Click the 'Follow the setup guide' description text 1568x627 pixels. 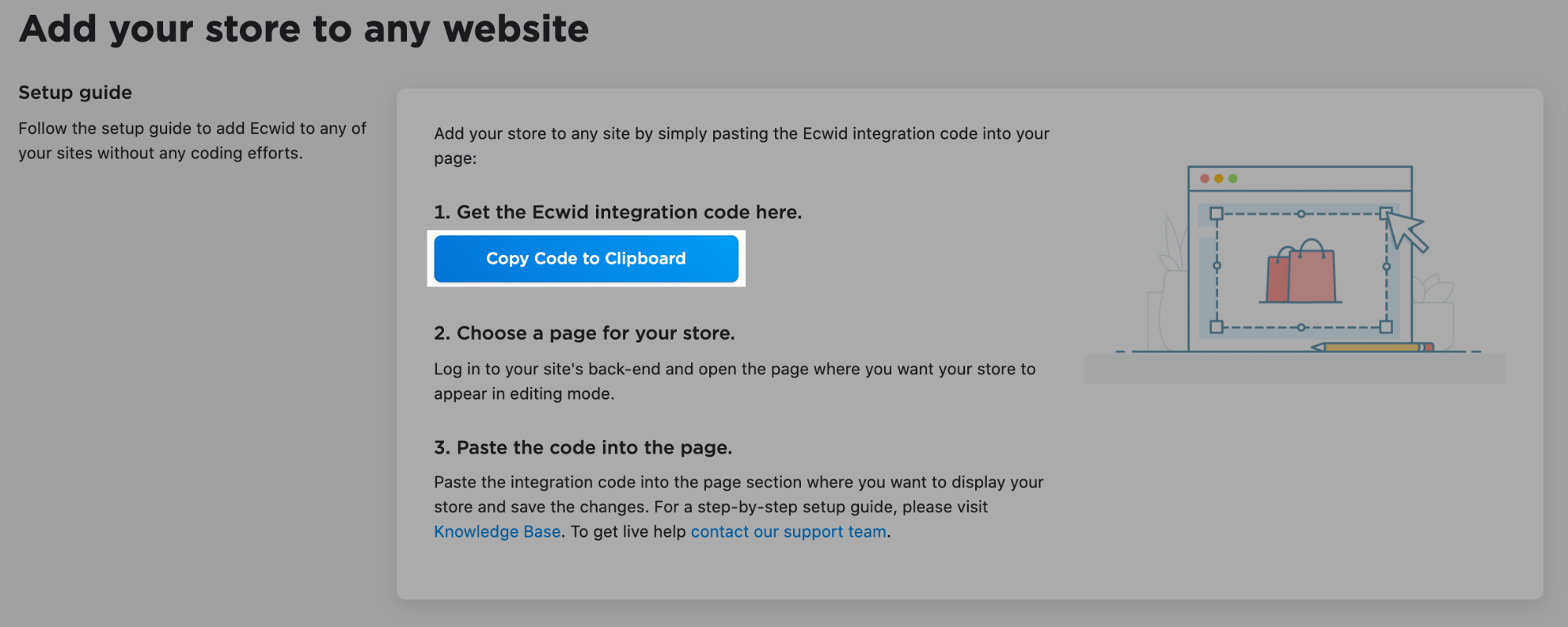pyautogui.click(x=192, y=140)
